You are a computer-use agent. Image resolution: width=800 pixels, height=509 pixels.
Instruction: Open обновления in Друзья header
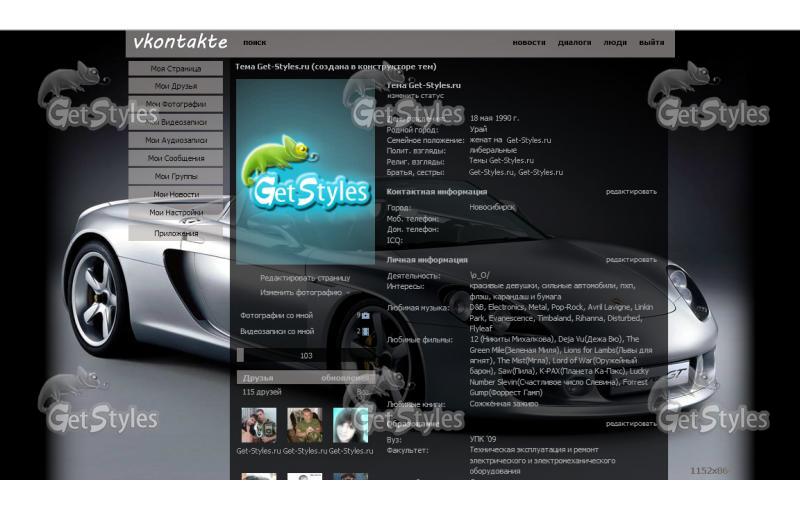(x=344, y=378)
